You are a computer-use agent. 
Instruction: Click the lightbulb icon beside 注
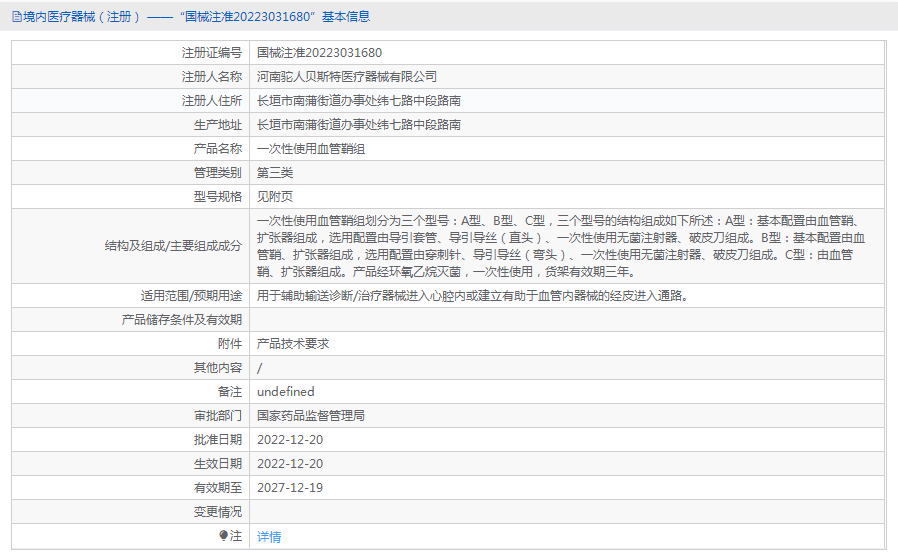(223, 535)
